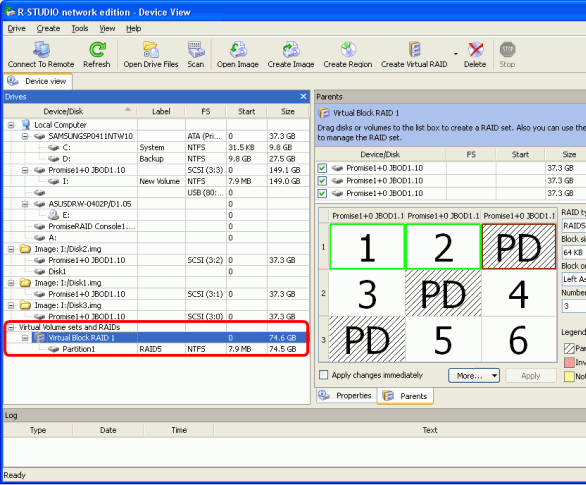Uncheck the third Promise1+0 JBOD1.10 parent disk
Image resolution: width=586 pixels, height=485 pixels.
click(x=322, y=193)
